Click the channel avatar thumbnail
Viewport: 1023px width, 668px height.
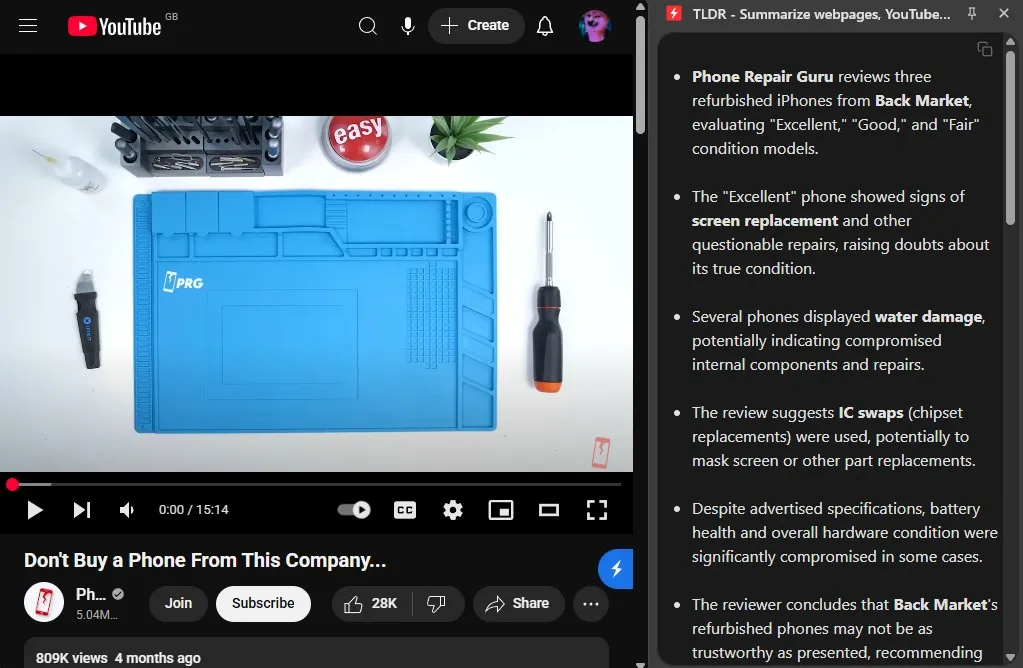(x=44, y=604)
